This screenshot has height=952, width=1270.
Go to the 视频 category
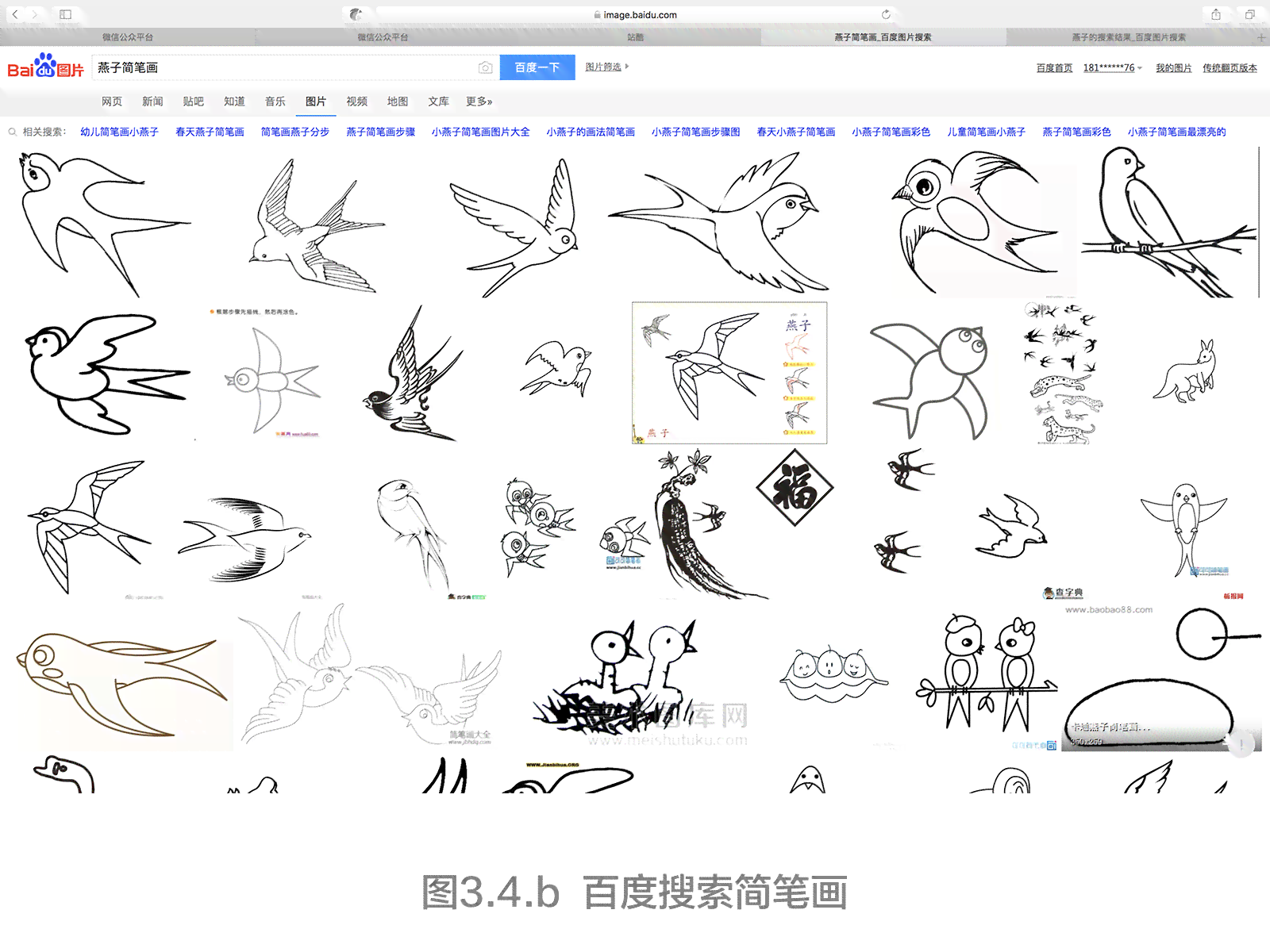click(356, 102)
